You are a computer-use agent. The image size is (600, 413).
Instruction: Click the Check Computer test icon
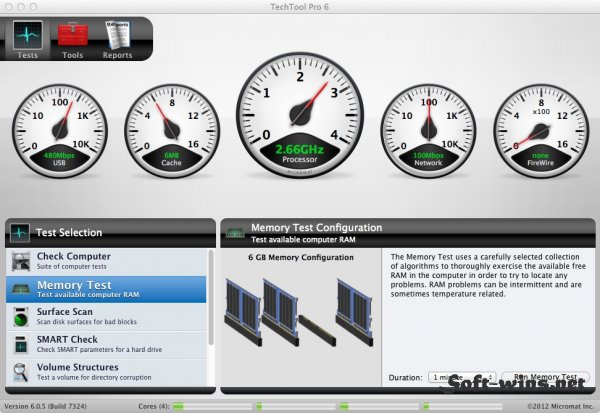tap(21, 261)
